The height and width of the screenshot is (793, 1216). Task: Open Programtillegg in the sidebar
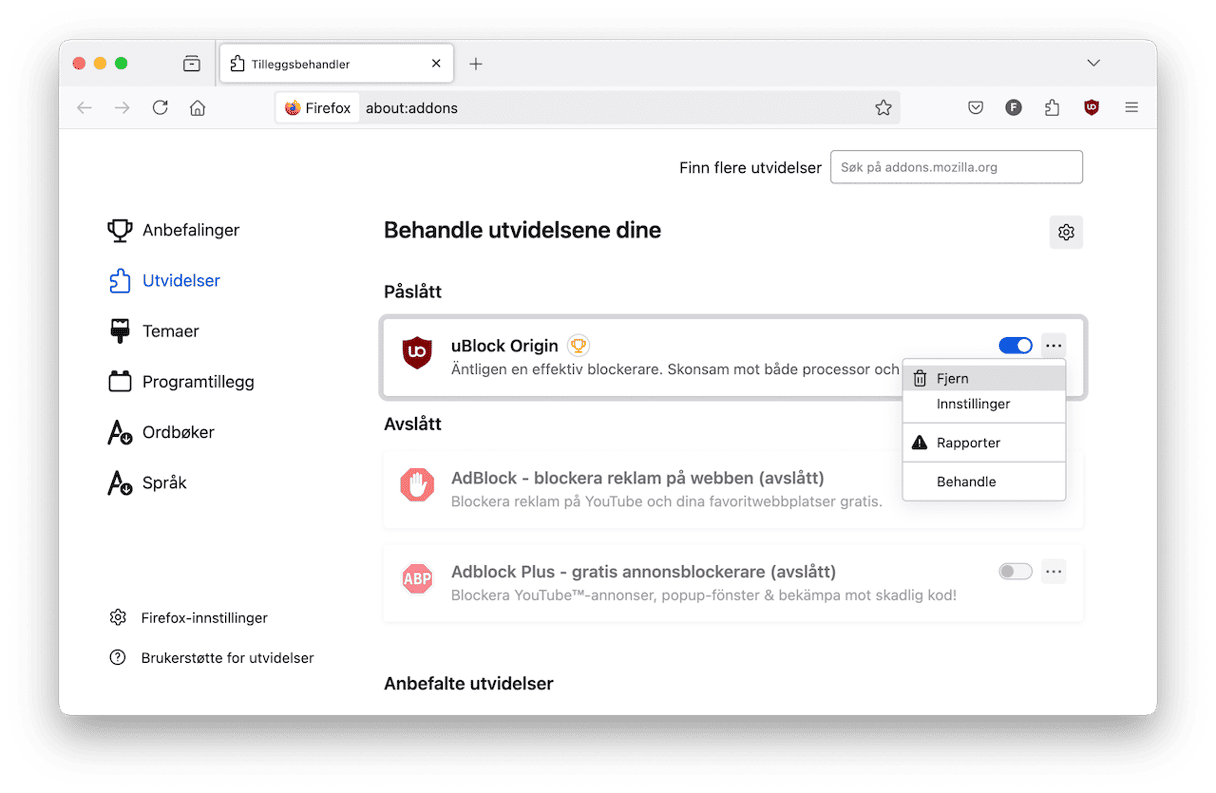[181, 382]
